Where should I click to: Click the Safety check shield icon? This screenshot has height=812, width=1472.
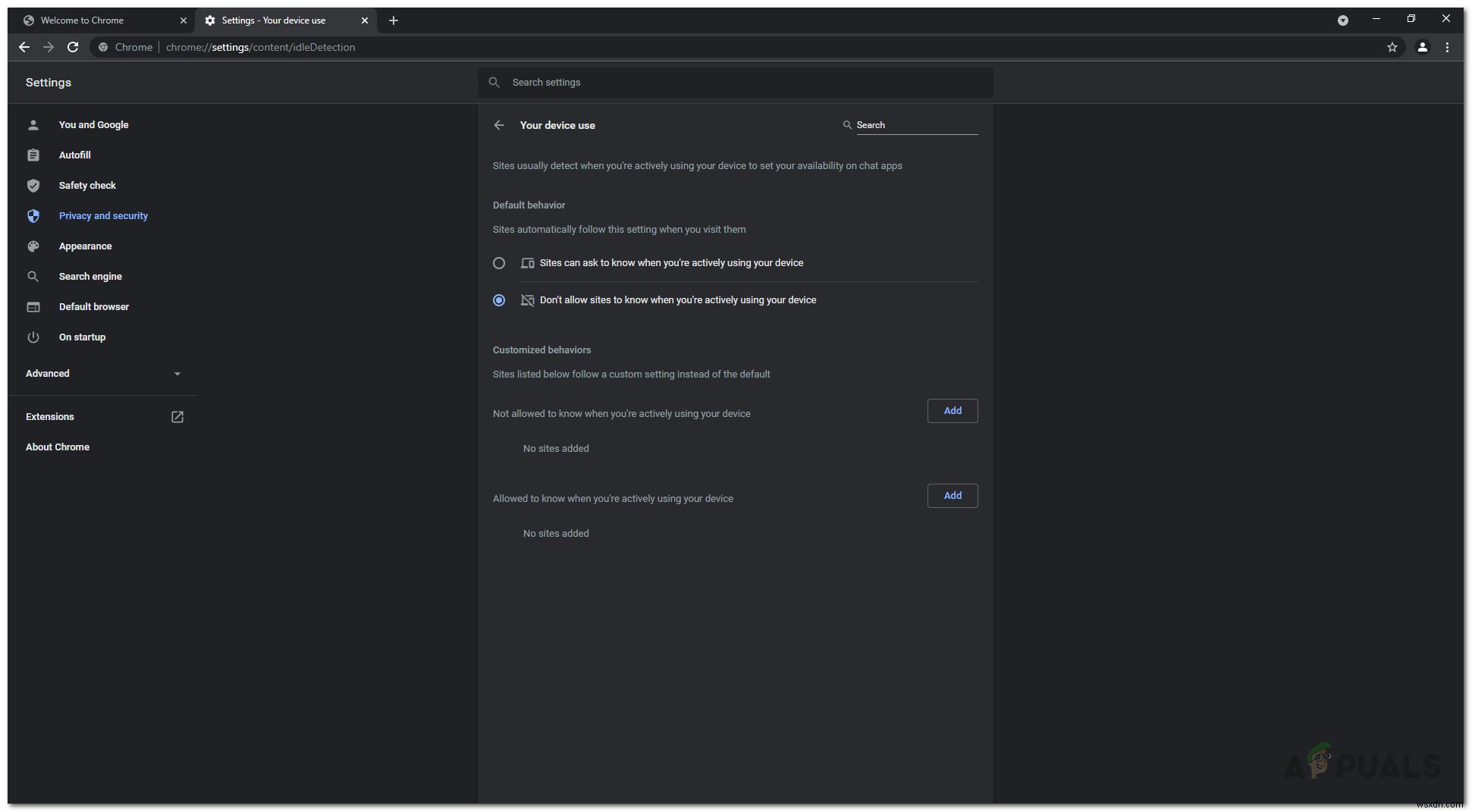[33, 185]
